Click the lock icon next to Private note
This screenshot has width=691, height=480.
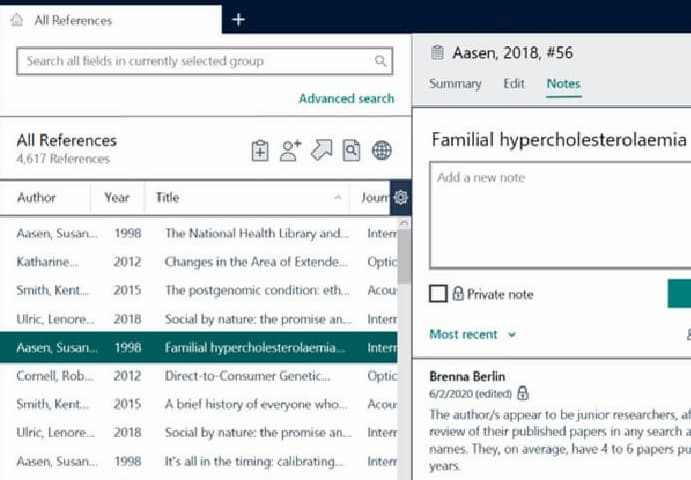(458, 294)
